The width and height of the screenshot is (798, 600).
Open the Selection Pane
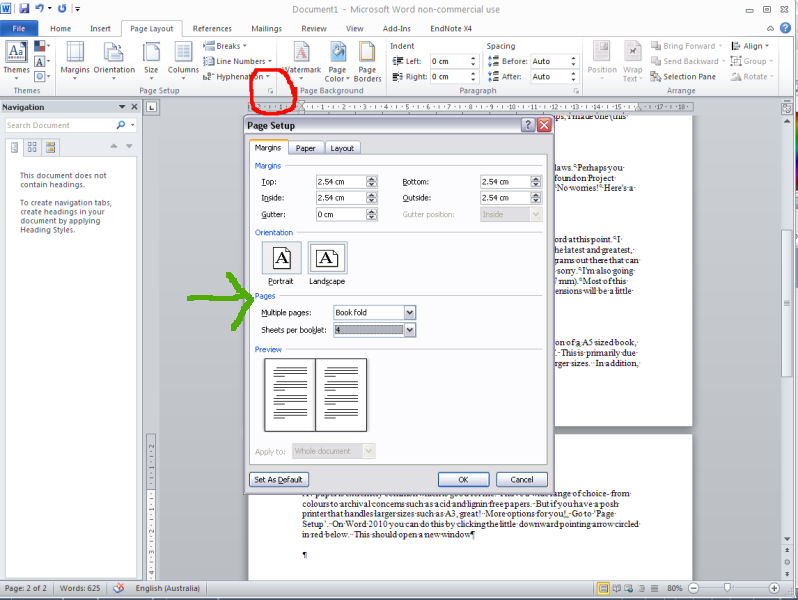(683, 76)
